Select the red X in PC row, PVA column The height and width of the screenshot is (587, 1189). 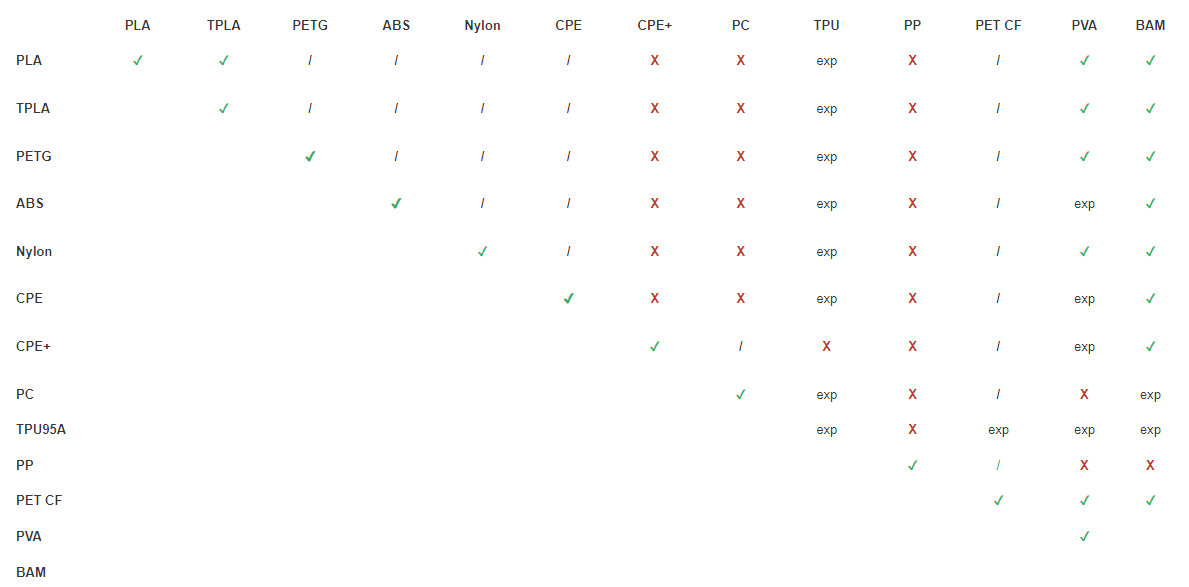coord(1084,394)
